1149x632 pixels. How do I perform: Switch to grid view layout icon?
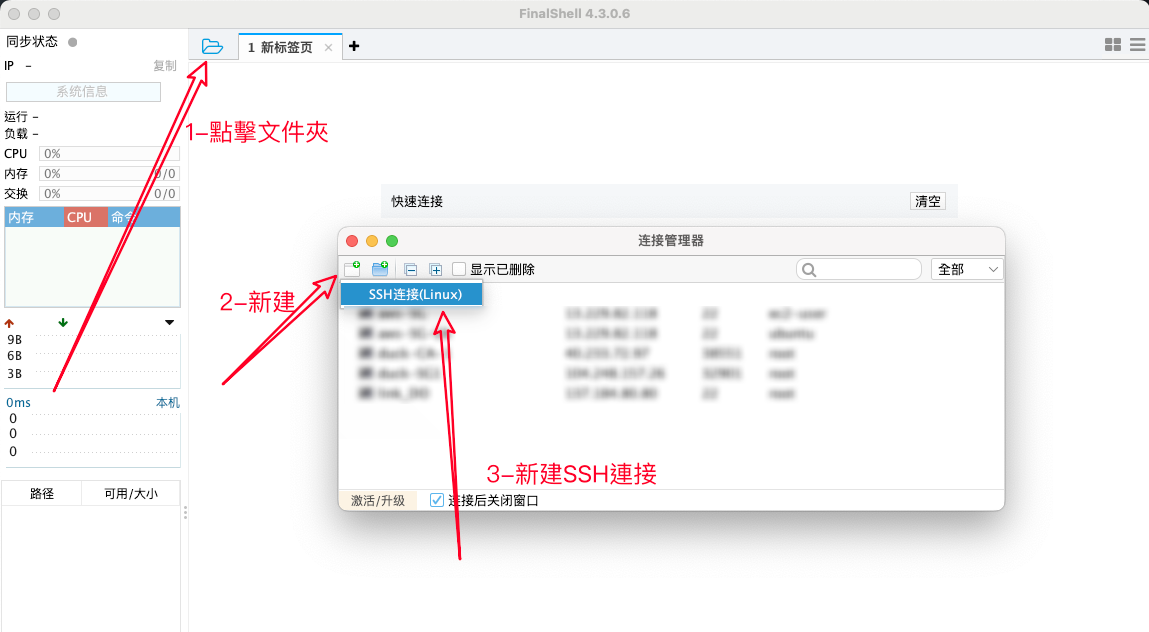click(x=1112, y=45)
